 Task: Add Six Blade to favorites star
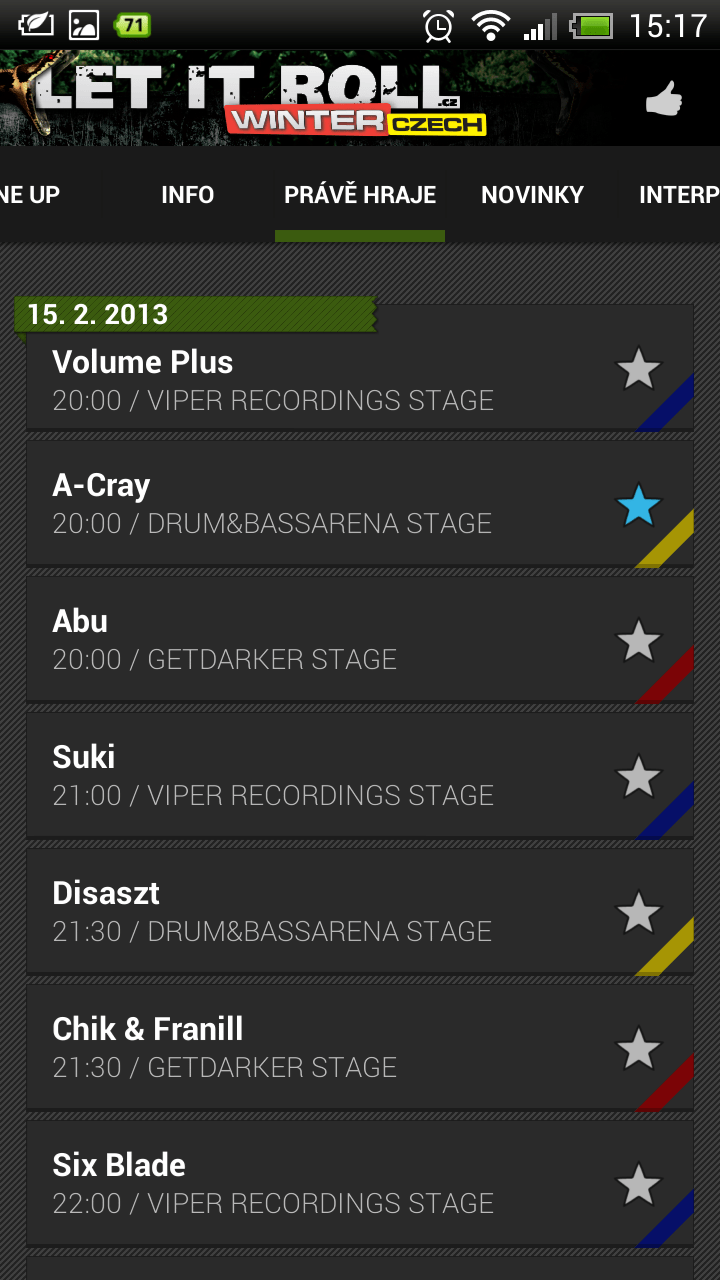(638, 1185)
